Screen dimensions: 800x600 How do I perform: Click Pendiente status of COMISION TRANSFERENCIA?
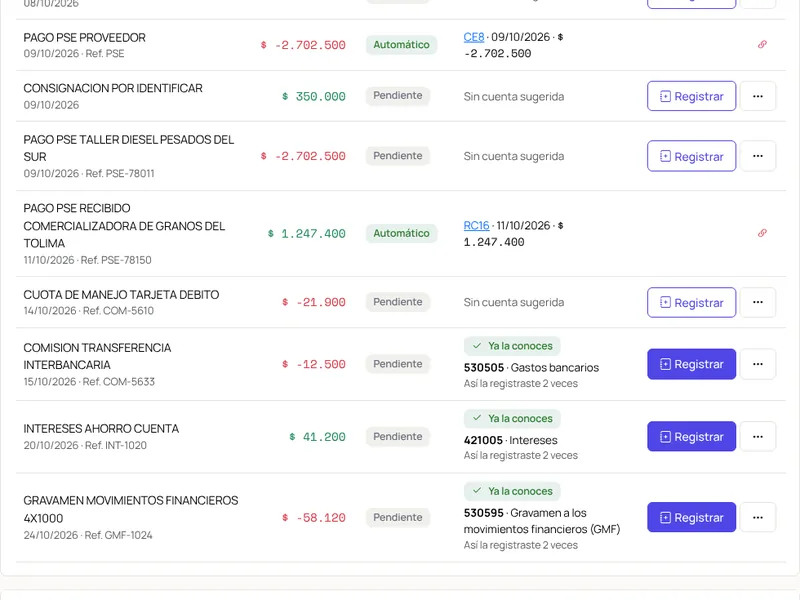point(397,364)
